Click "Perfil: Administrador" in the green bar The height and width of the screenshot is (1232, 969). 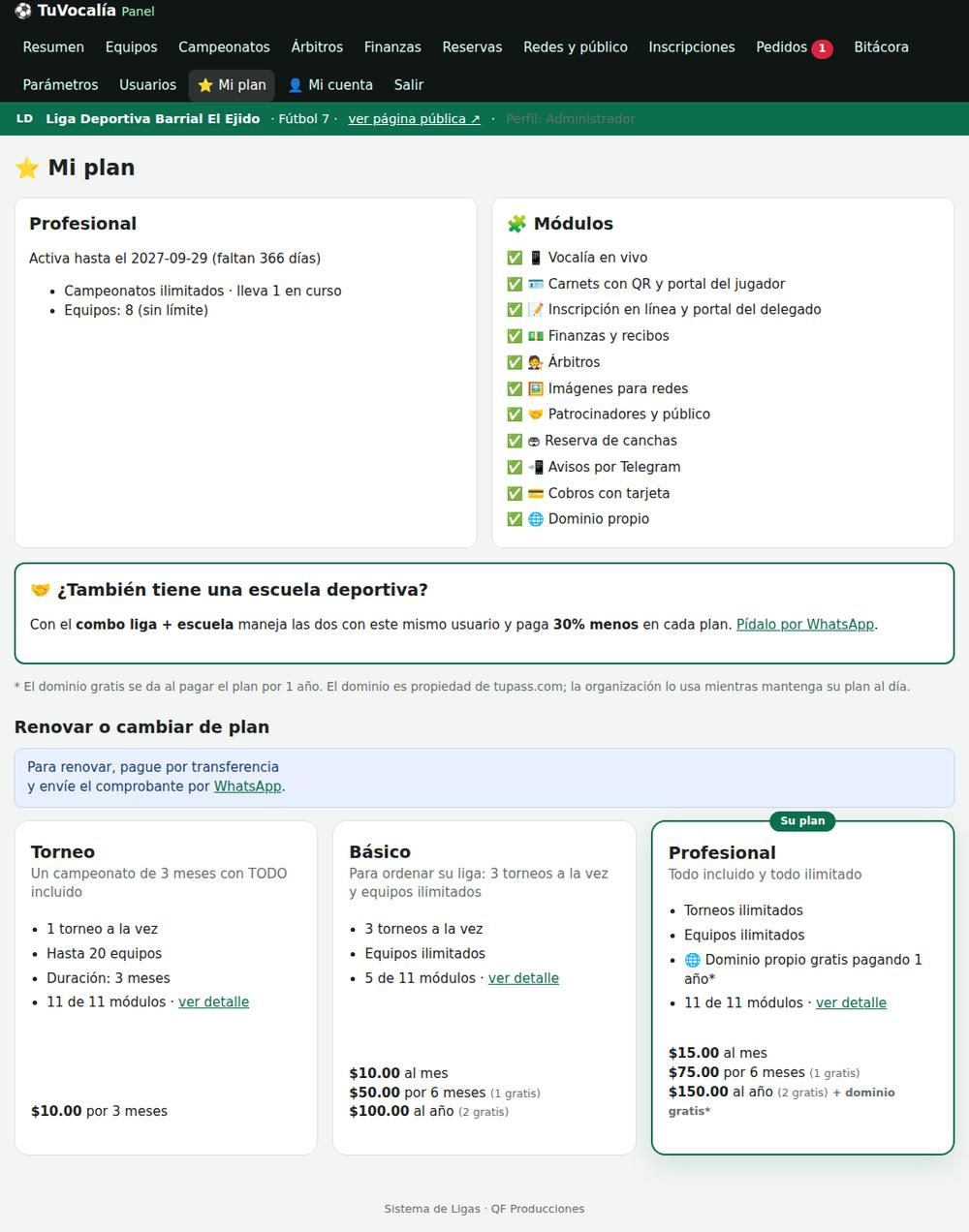tap(571, 118)
